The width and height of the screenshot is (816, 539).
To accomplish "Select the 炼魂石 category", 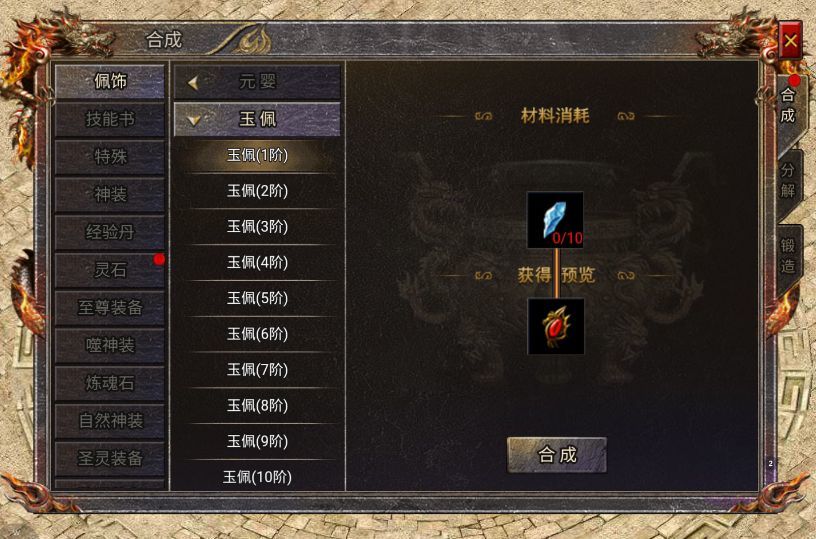I will (110, 383).
